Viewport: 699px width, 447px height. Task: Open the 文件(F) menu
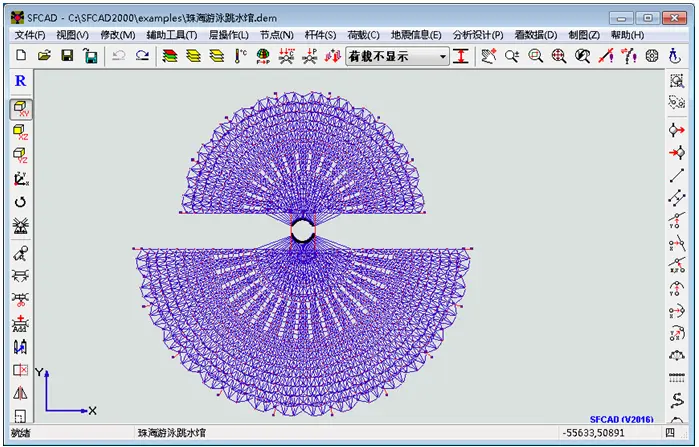[x=30, y=35]
